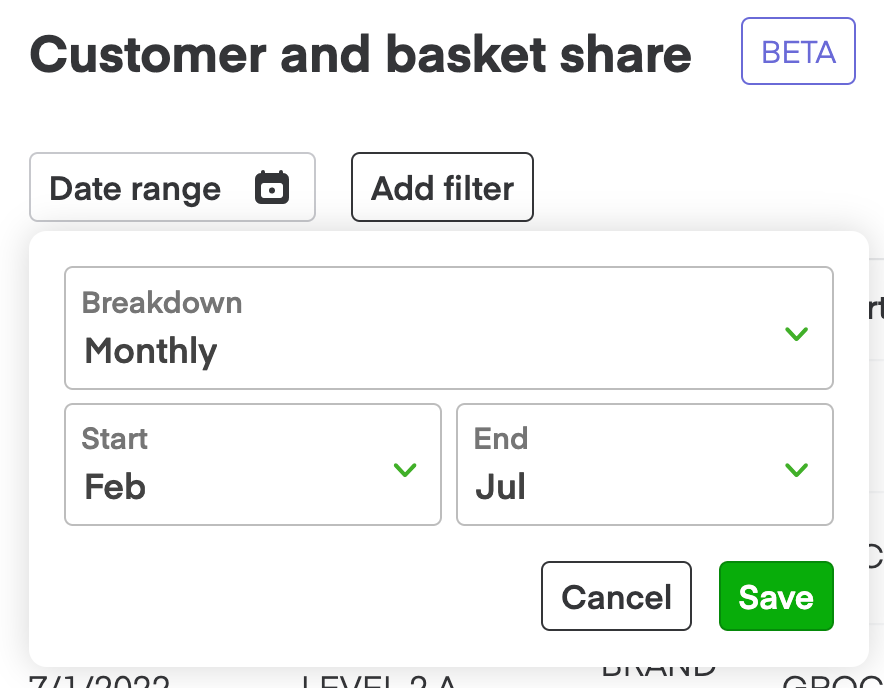Click the End field label
This screenshot has height=688, width=884.
pos(501,438)
